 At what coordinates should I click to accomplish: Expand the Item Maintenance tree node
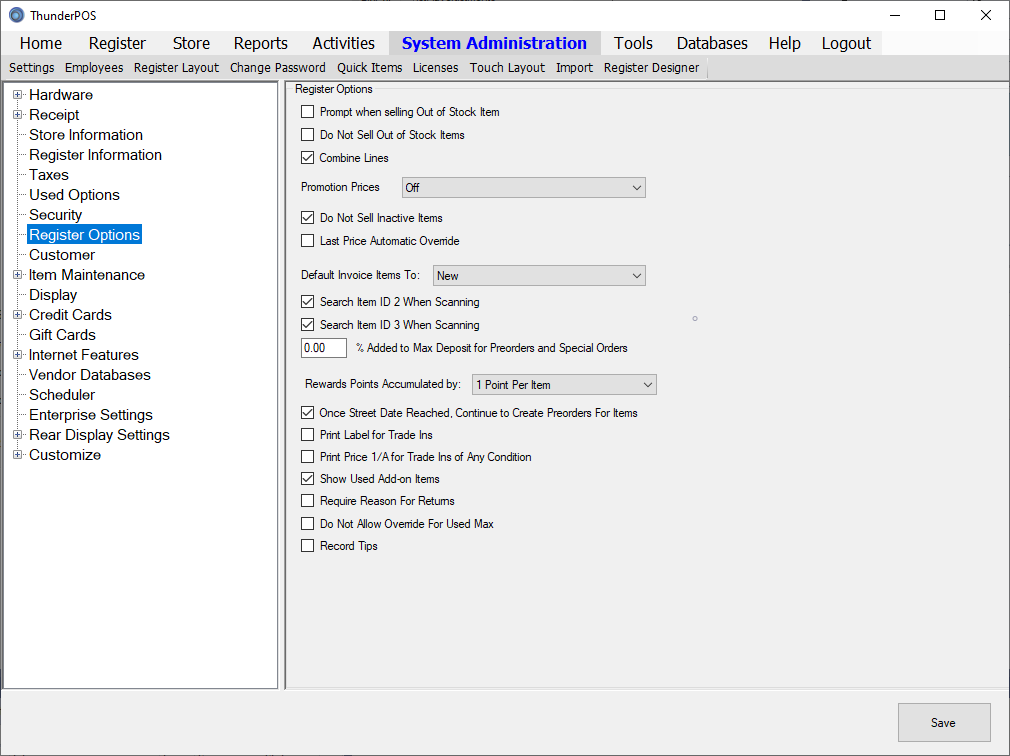[x=18, y=275]
